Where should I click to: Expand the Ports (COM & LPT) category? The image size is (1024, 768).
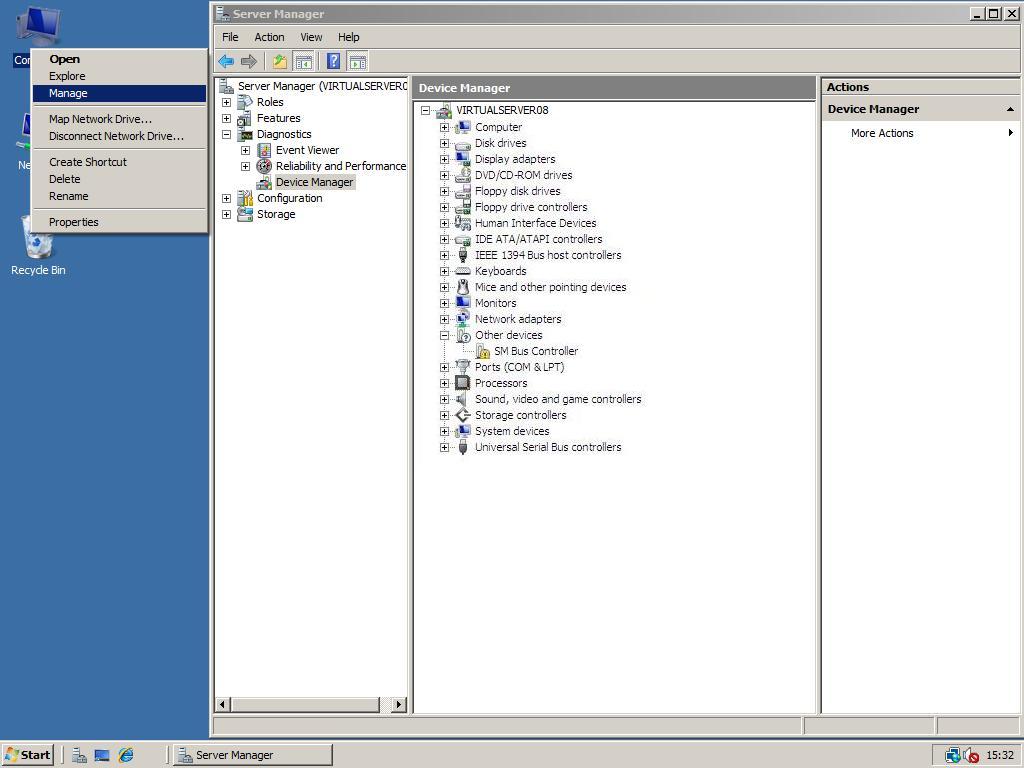pyautogui.click(x=444, y=367)
